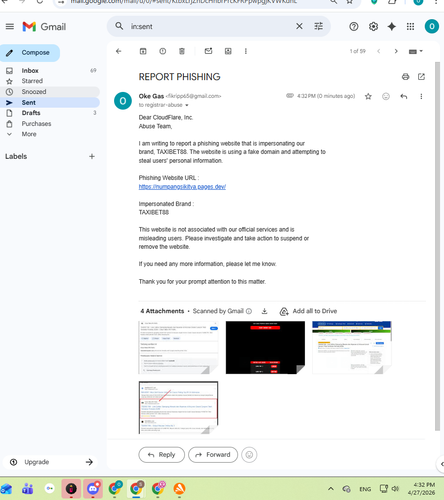The height and width of the screenshot is (500, 444).
Task: Open the phishing website URL link
Action: point(182,187)
